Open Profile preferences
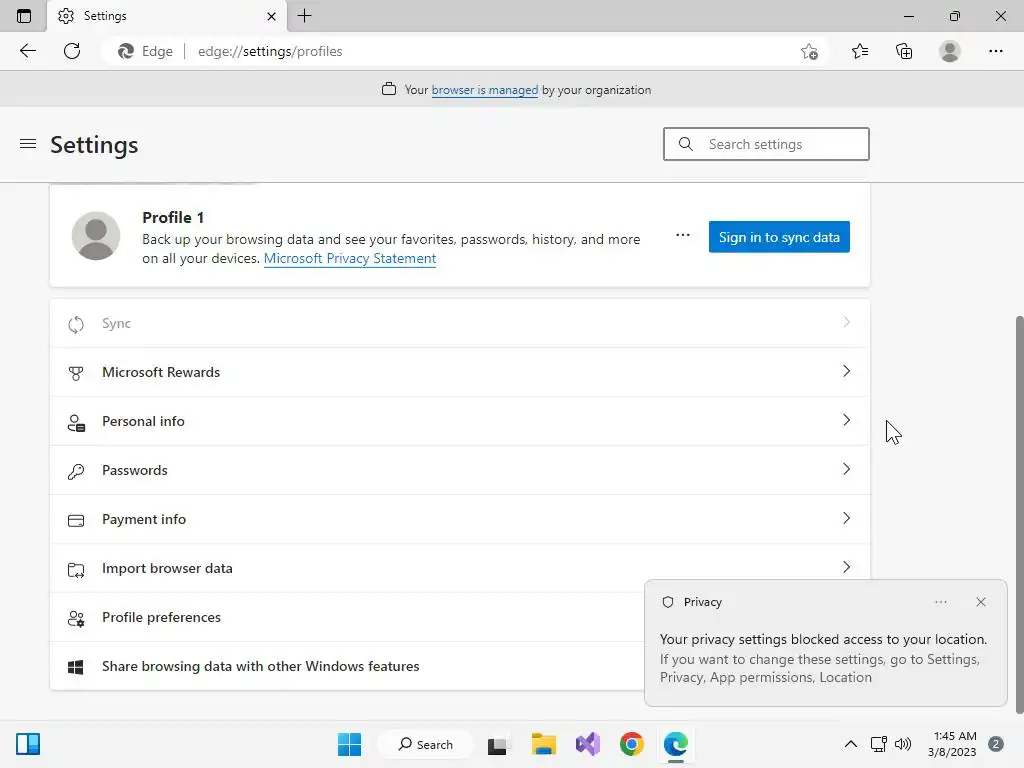 (x=346, y=617)
